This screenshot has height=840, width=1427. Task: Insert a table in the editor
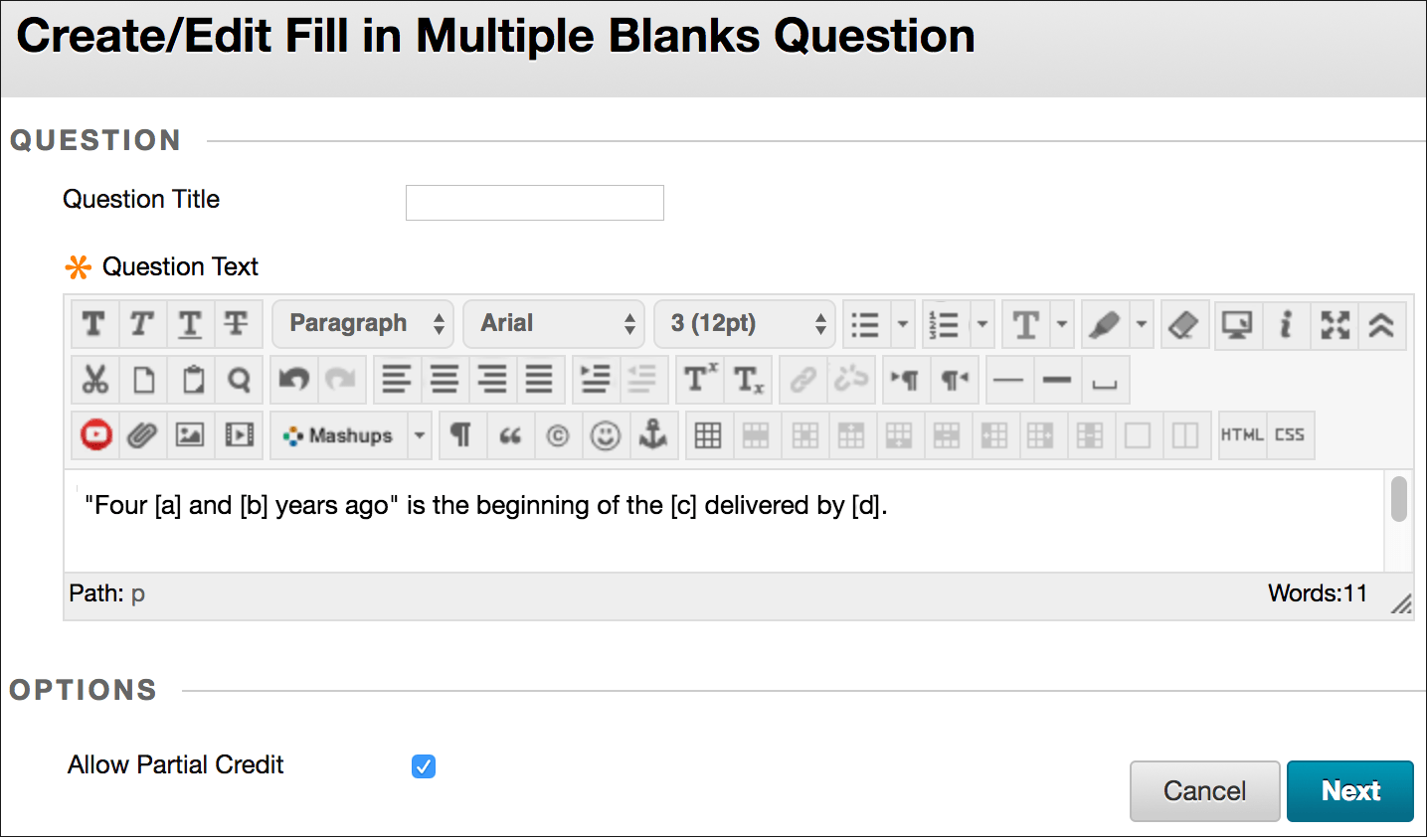(707, 434)
